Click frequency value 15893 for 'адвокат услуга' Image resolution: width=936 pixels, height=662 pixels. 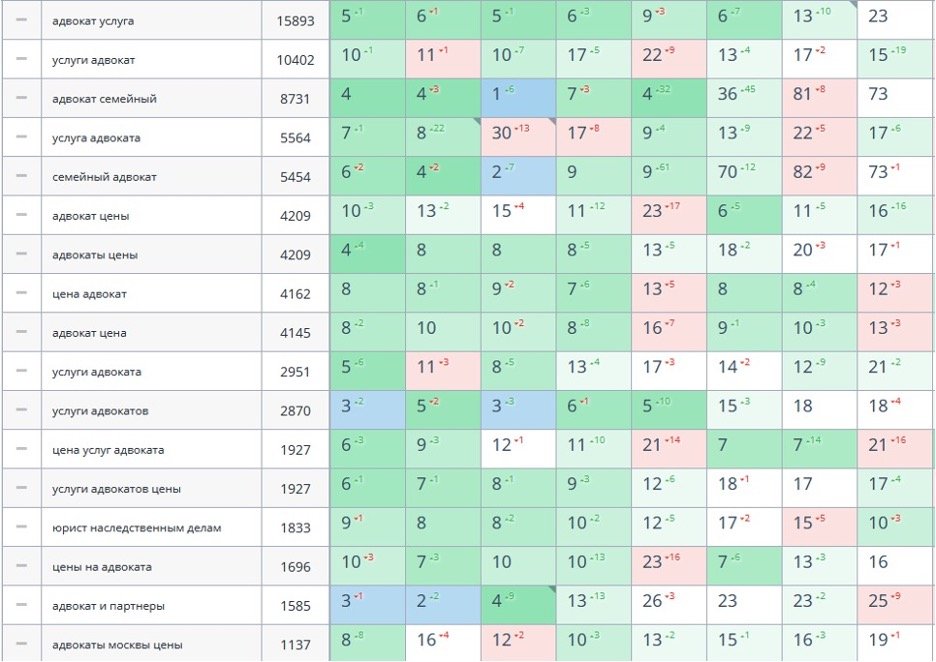pos(295,20)
